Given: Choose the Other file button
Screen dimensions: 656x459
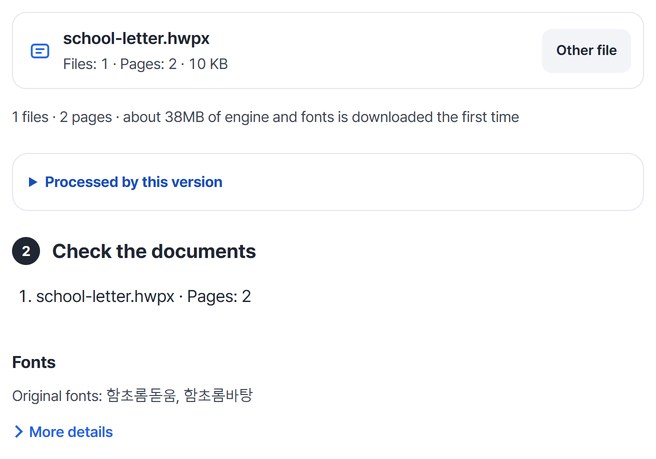Looking at the screenshot, I should point(586,51).
